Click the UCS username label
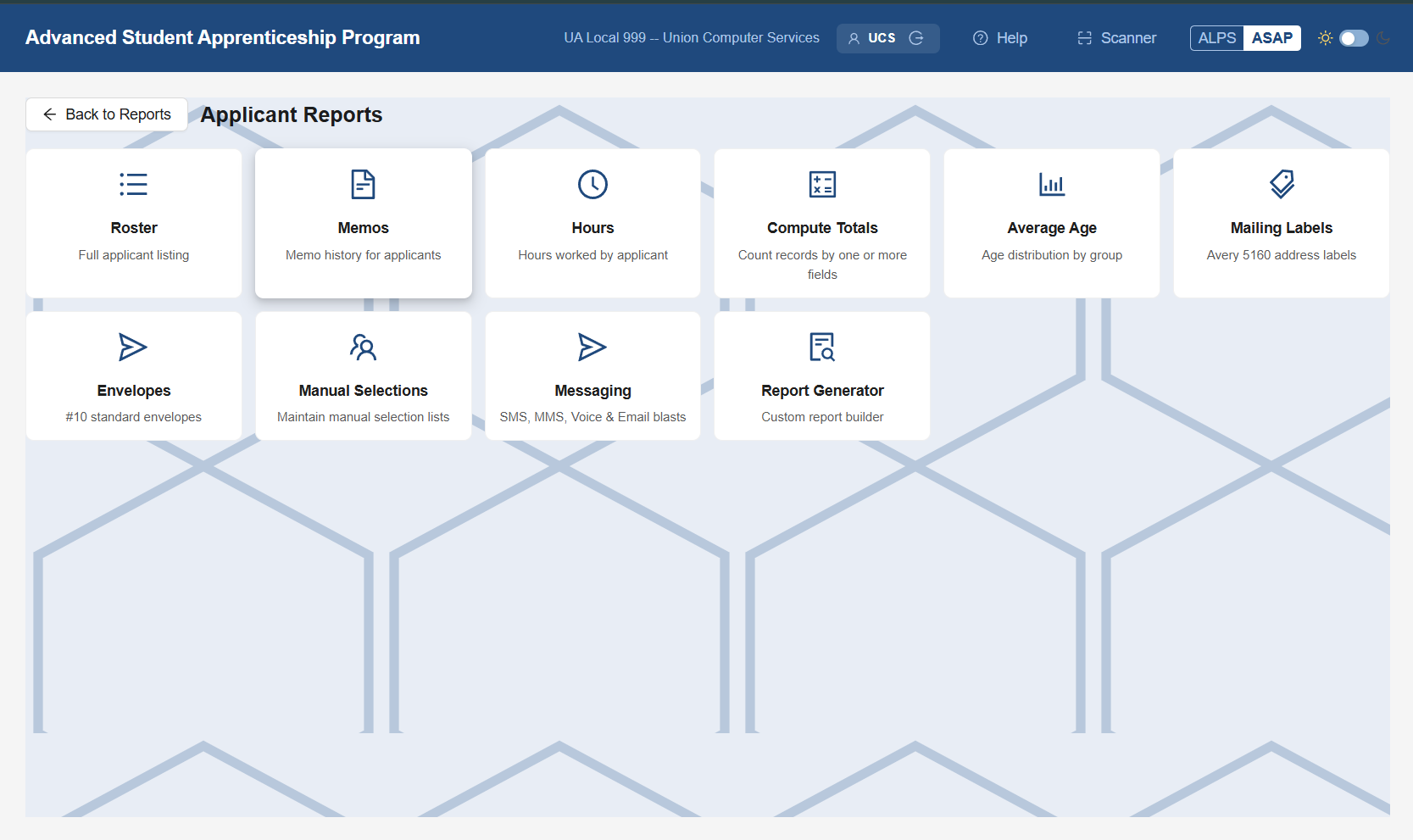 (882, 38)
